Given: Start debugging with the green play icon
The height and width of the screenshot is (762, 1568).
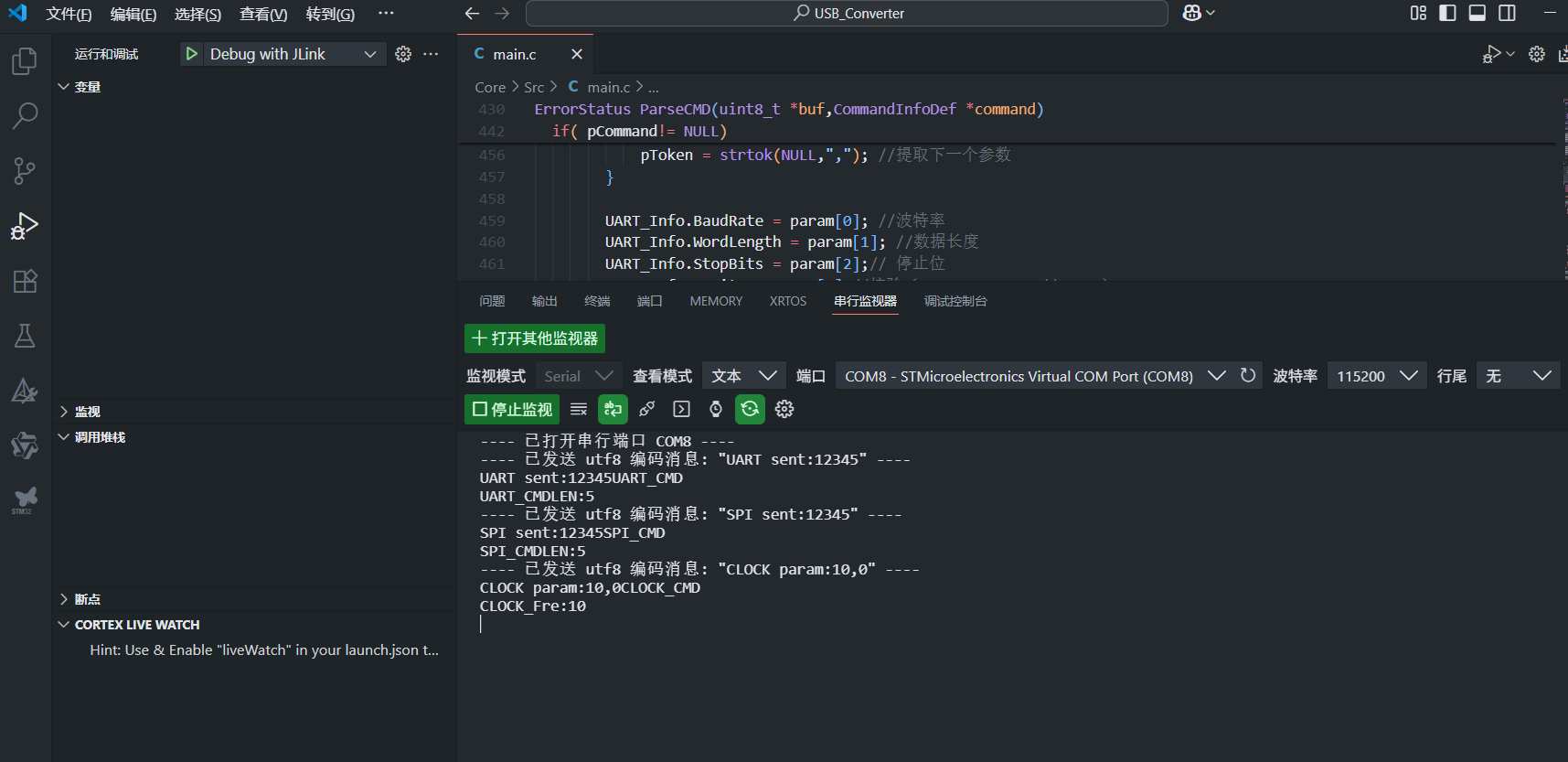Looking at the screenshot, I should [191, 54].
